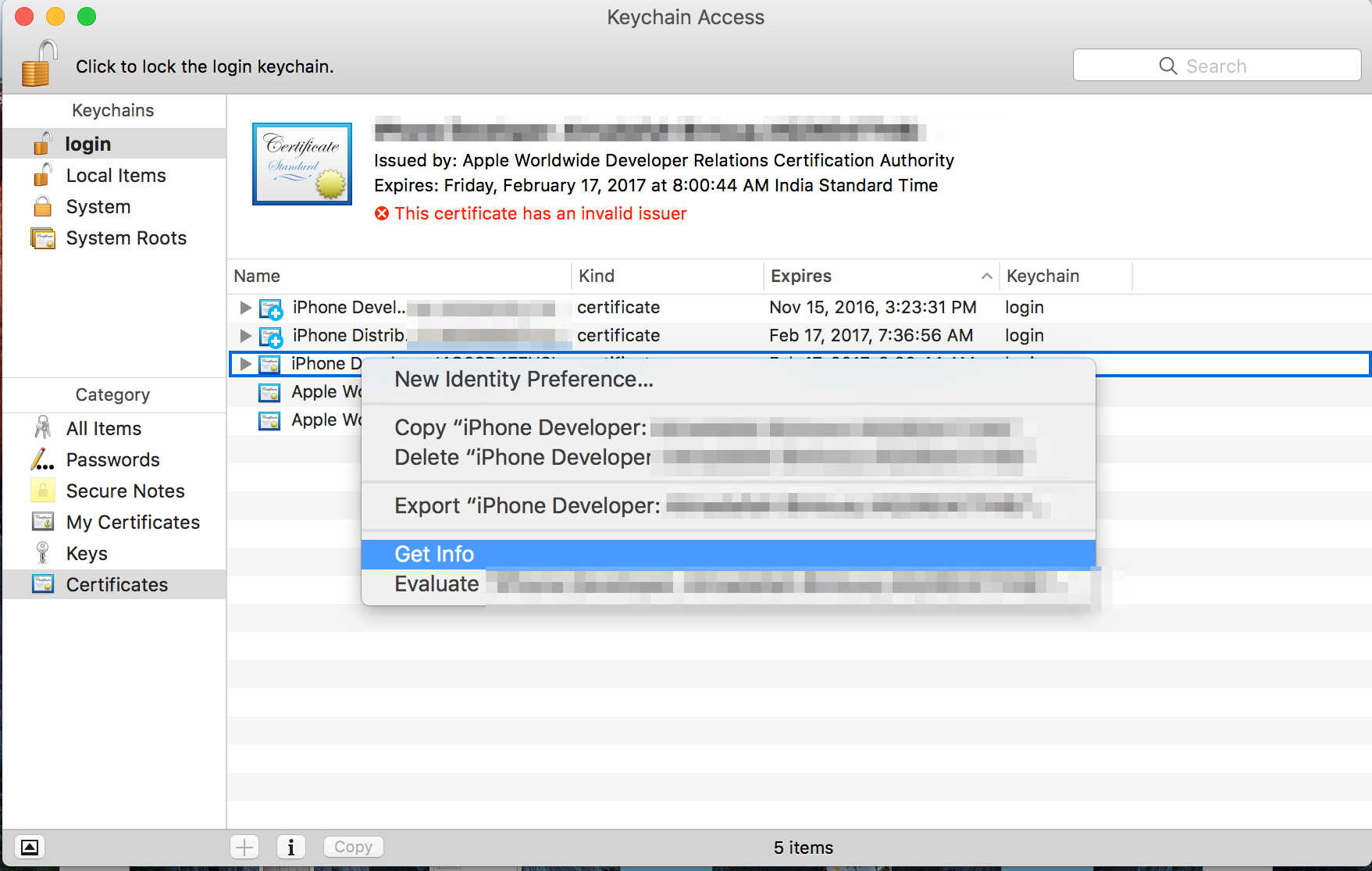Expand the selected iPhone D certificate row
The height and width of the screenshot is (871, 1372).
(245, 363)
